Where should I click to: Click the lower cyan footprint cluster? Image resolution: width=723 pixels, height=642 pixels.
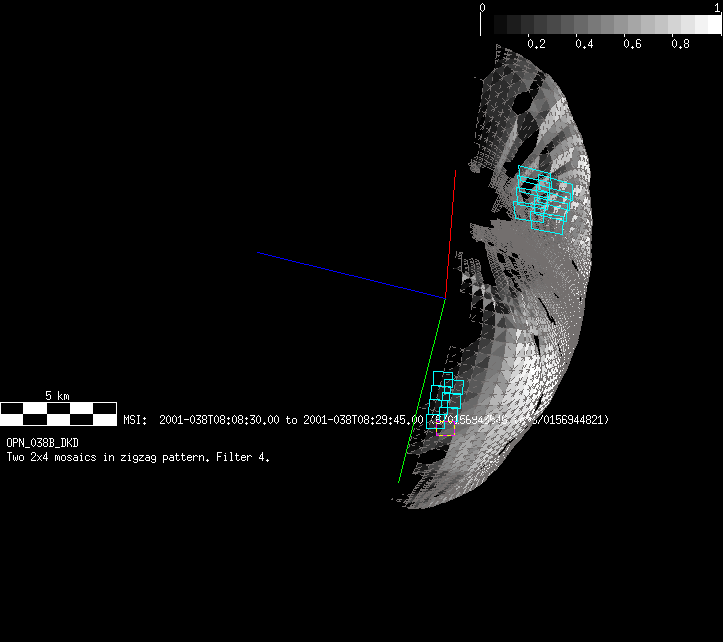coord(445,399)
